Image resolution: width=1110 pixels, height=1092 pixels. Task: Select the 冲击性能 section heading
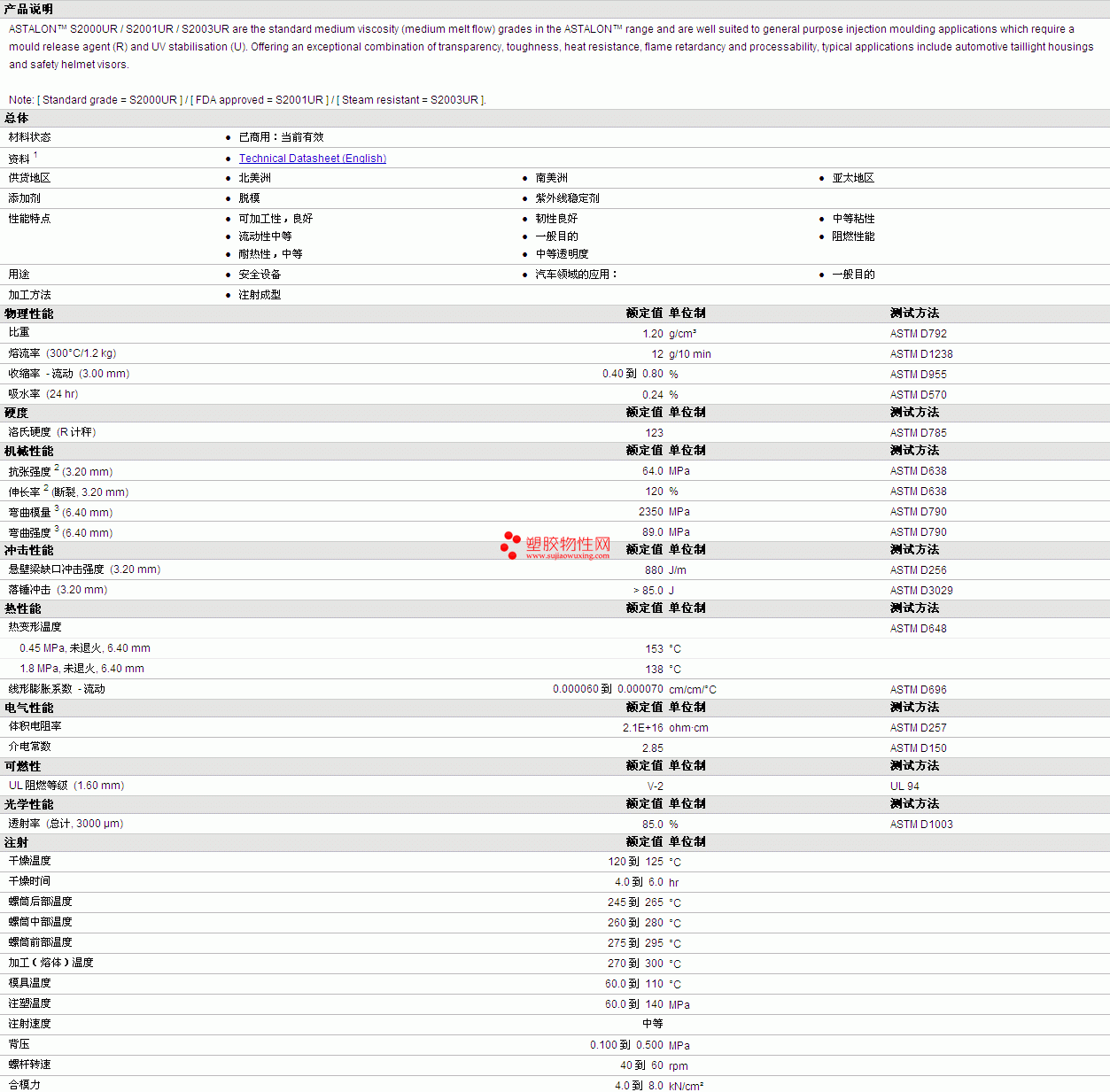point(28,550)
